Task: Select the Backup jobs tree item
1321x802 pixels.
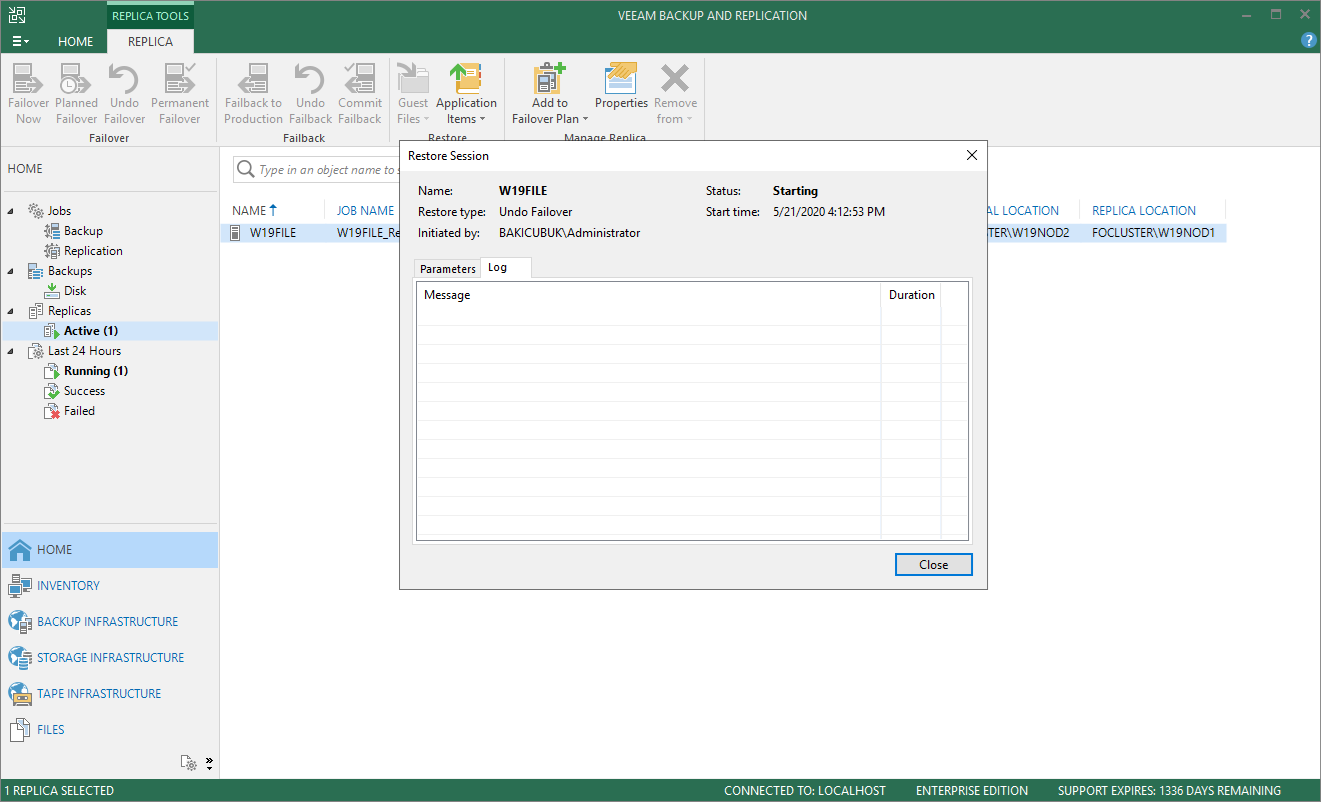Action: click(83, 231)
